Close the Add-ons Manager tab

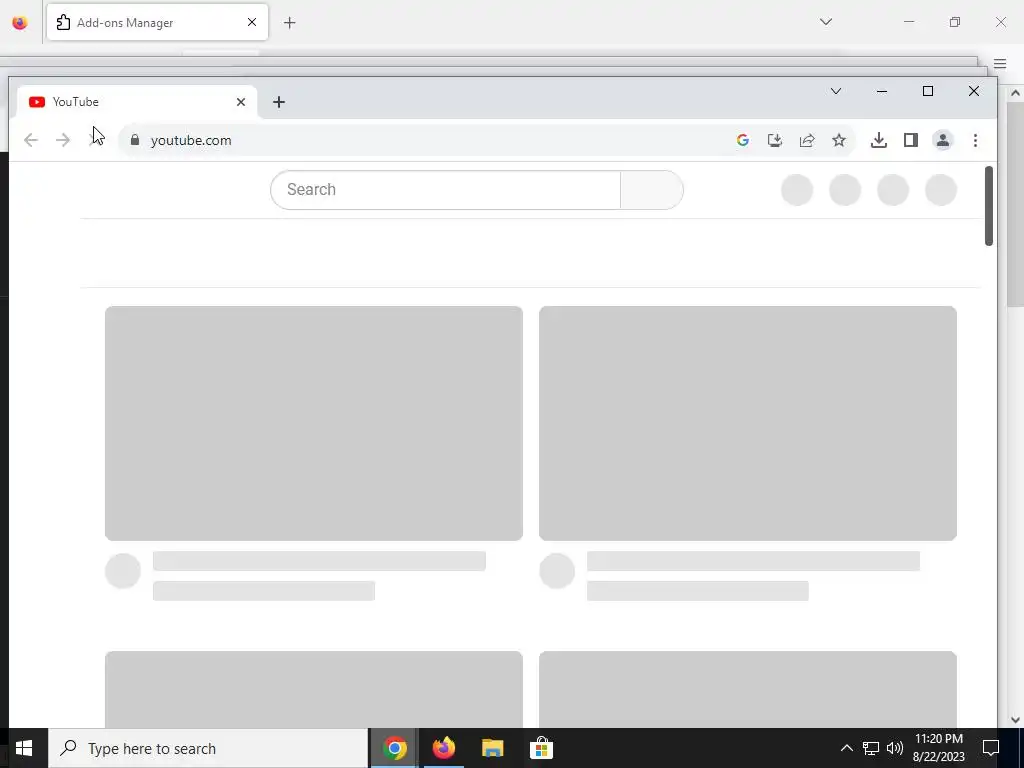click(x=252, y=22)
